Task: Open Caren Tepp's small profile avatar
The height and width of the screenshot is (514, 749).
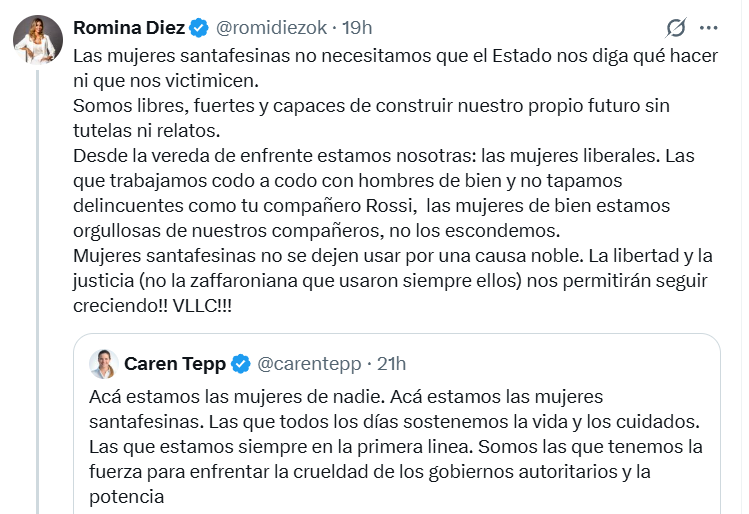Action: (x=103, y=363)
